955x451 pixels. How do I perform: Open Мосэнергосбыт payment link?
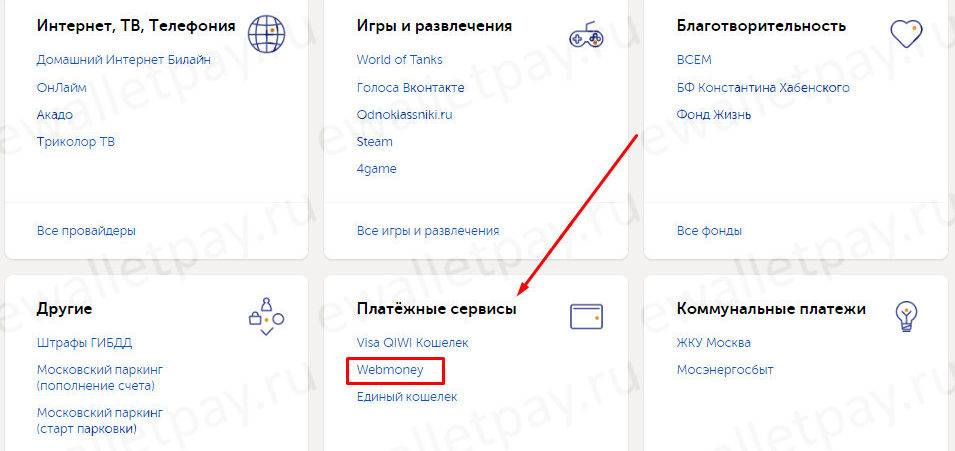tap(724, 370)
